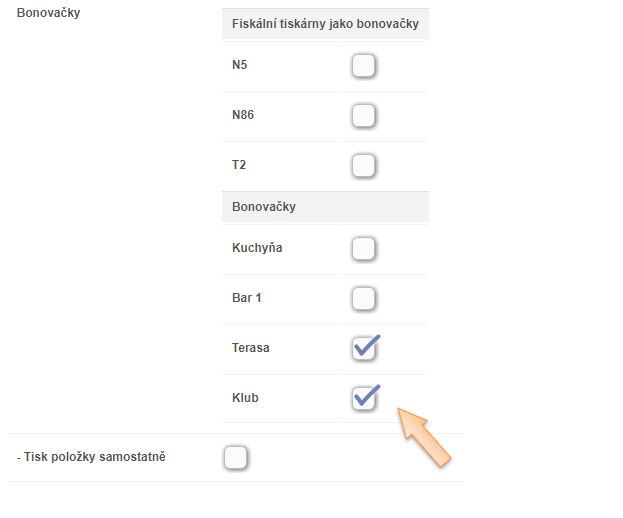The height and width of the screenshot is (518, 623).
Task: Uncheck the Terasa checkbox
Action: (x=365, y=348)
